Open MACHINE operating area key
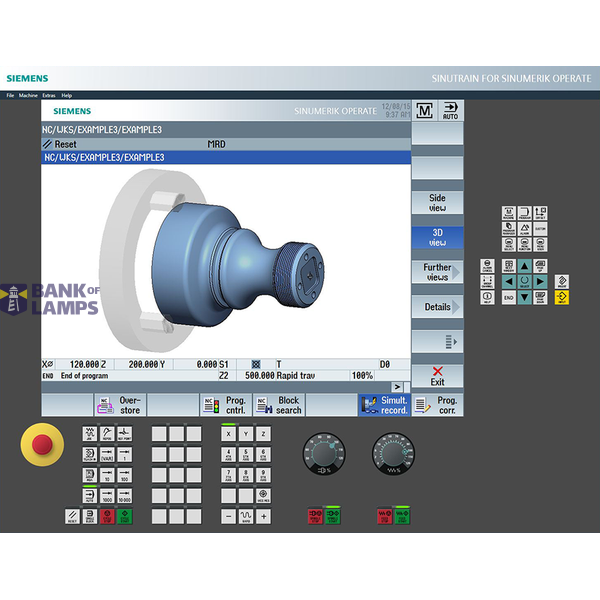 point(509,213)
